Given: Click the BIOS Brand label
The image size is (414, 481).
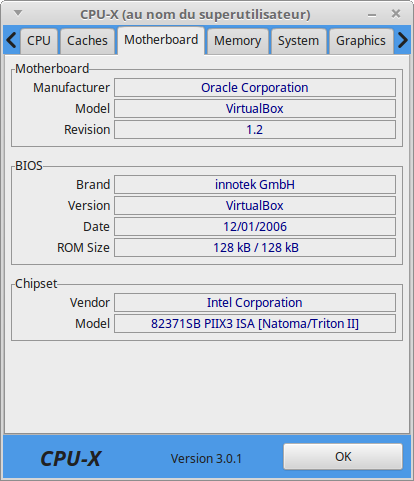Looking at the screenshot, I should pos(93,185).
